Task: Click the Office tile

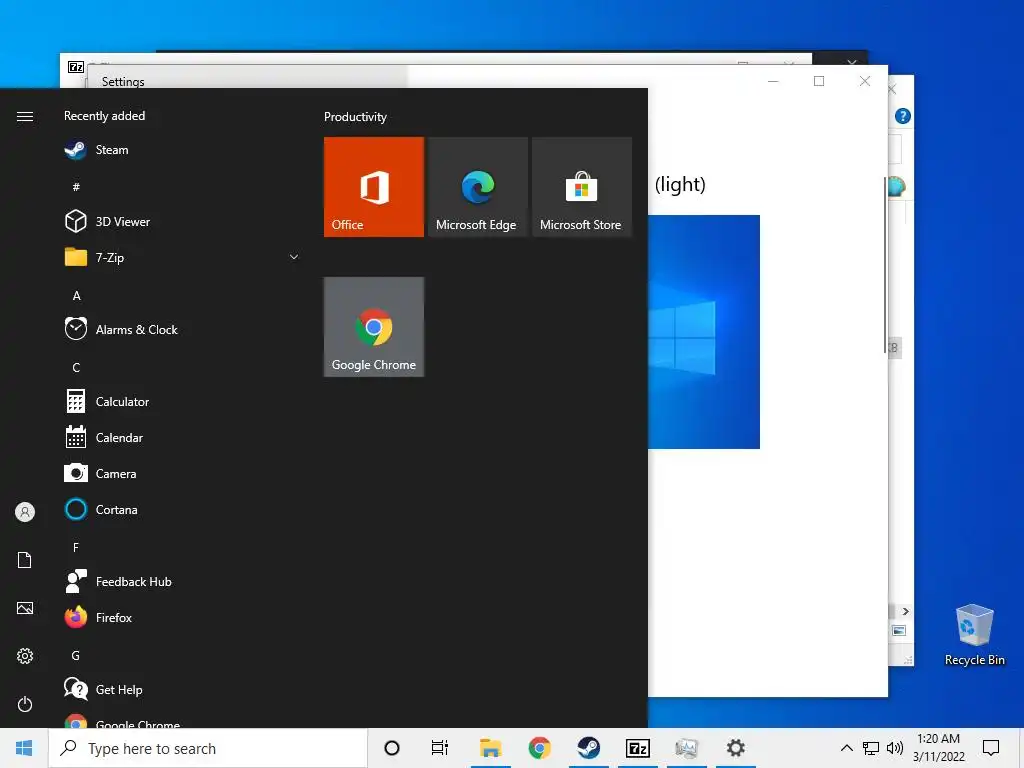Action: [374, 187]
